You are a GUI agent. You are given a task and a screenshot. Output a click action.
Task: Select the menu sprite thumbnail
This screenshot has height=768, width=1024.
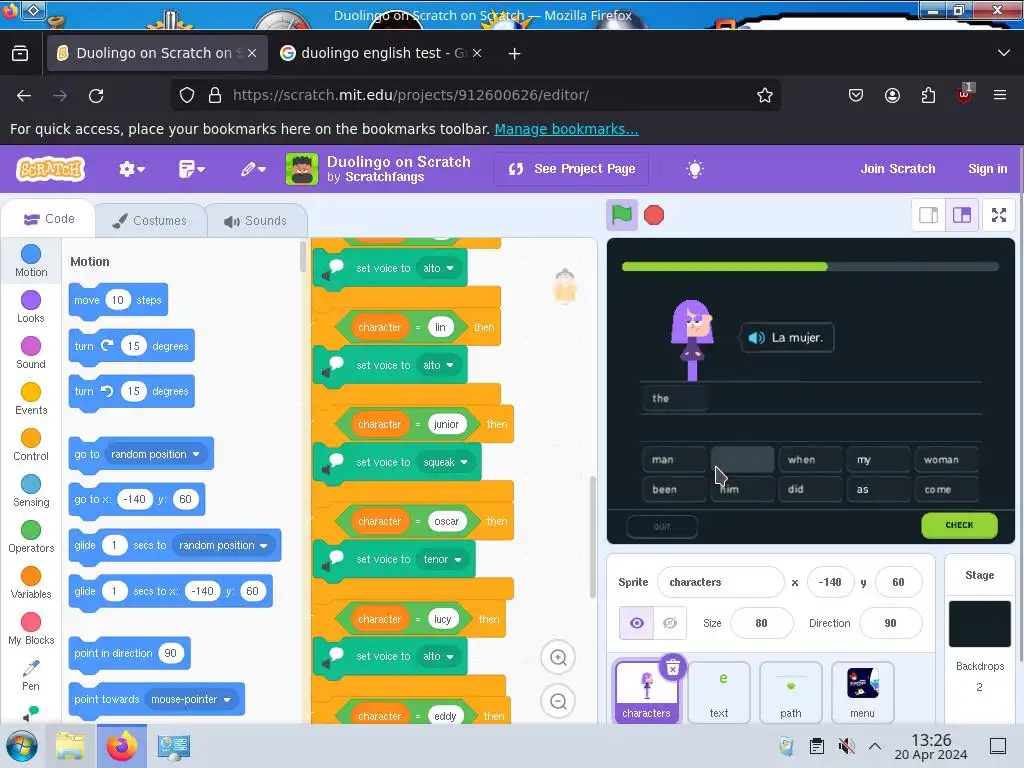(863, 692)
